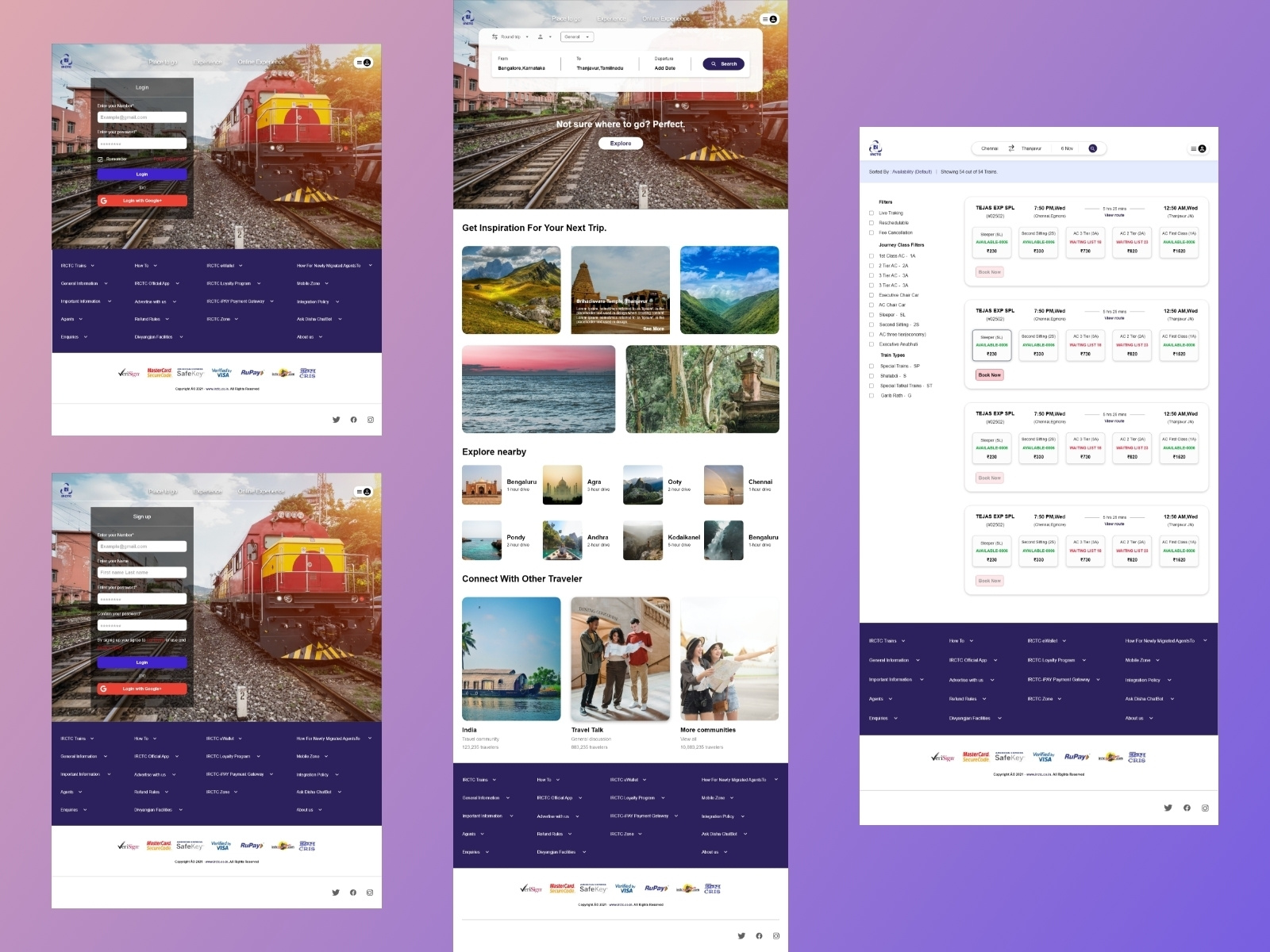1270x952 pixels.
Task: Click the magnifier search icon beside 6 Nov
Action: (x=1093, y=148)
